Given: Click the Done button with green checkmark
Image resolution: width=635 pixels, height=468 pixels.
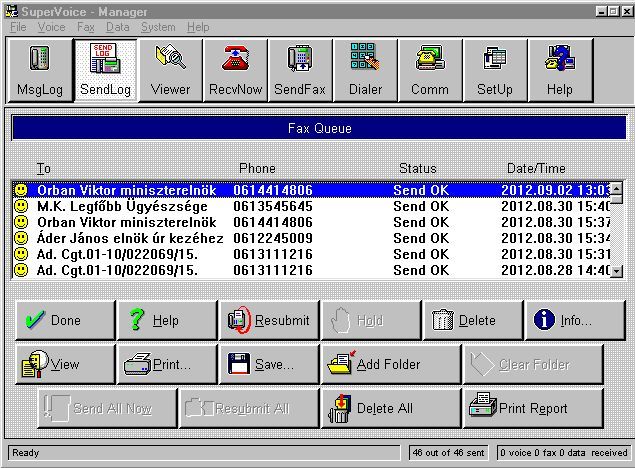Looking at the screenshot, I should 65,320.
